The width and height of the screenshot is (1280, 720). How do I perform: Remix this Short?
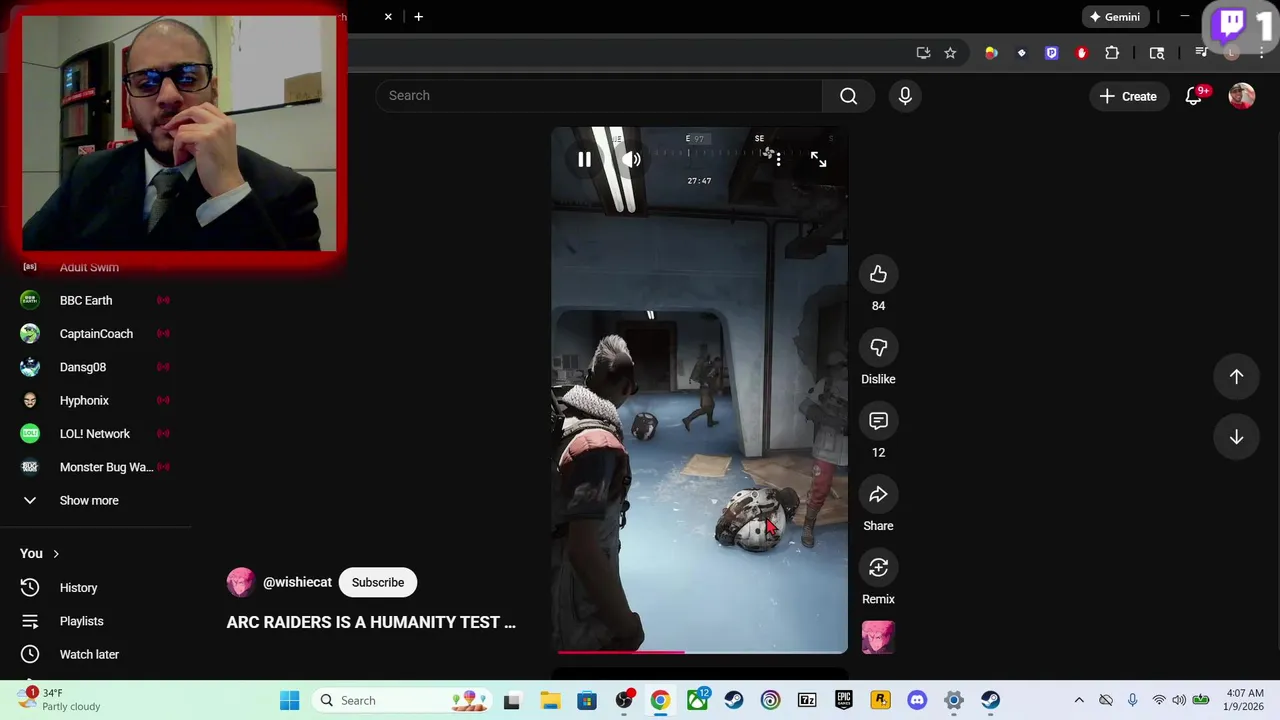pos(878,568)
